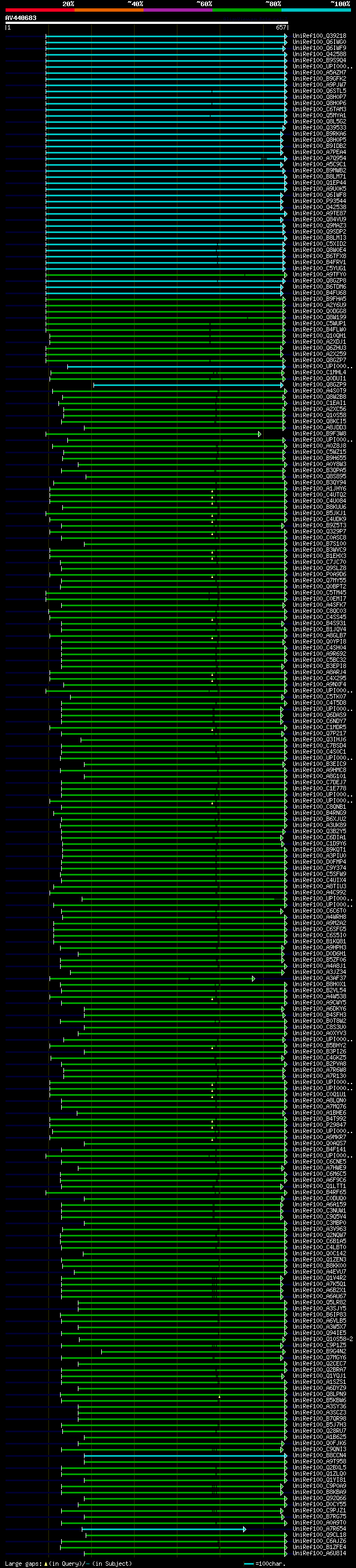Click the cyan ~100% identity legend bar

(317, 11)
